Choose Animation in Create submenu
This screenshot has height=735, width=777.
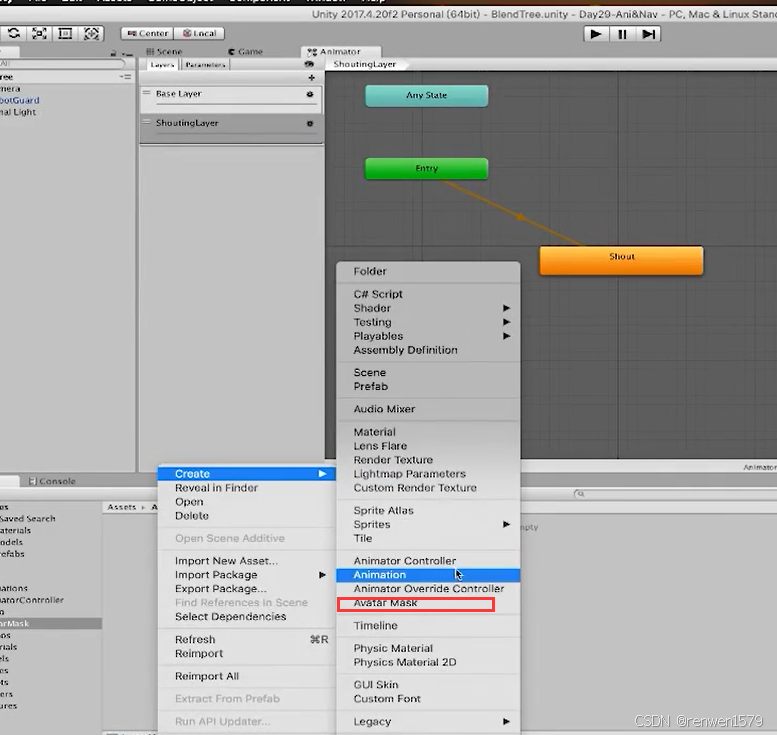click(x=428, y=575)
